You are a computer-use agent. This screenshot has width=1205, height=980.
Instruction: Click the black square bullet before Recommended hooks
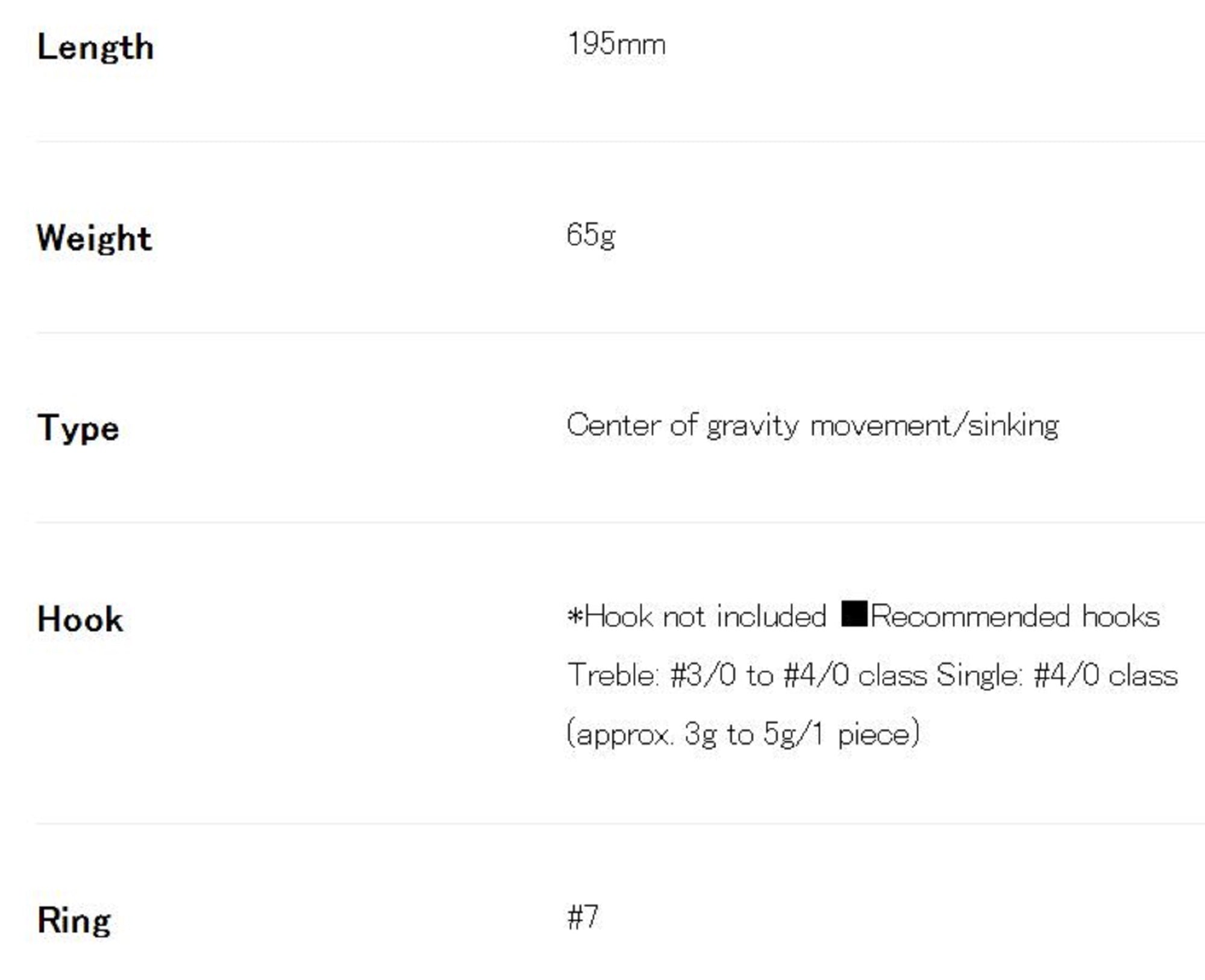(854, 614)
